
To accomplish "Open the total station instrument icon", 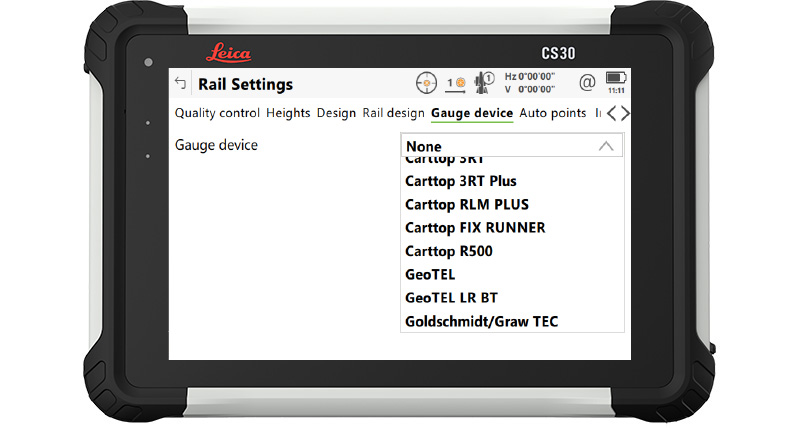I will tap(485, 83).
